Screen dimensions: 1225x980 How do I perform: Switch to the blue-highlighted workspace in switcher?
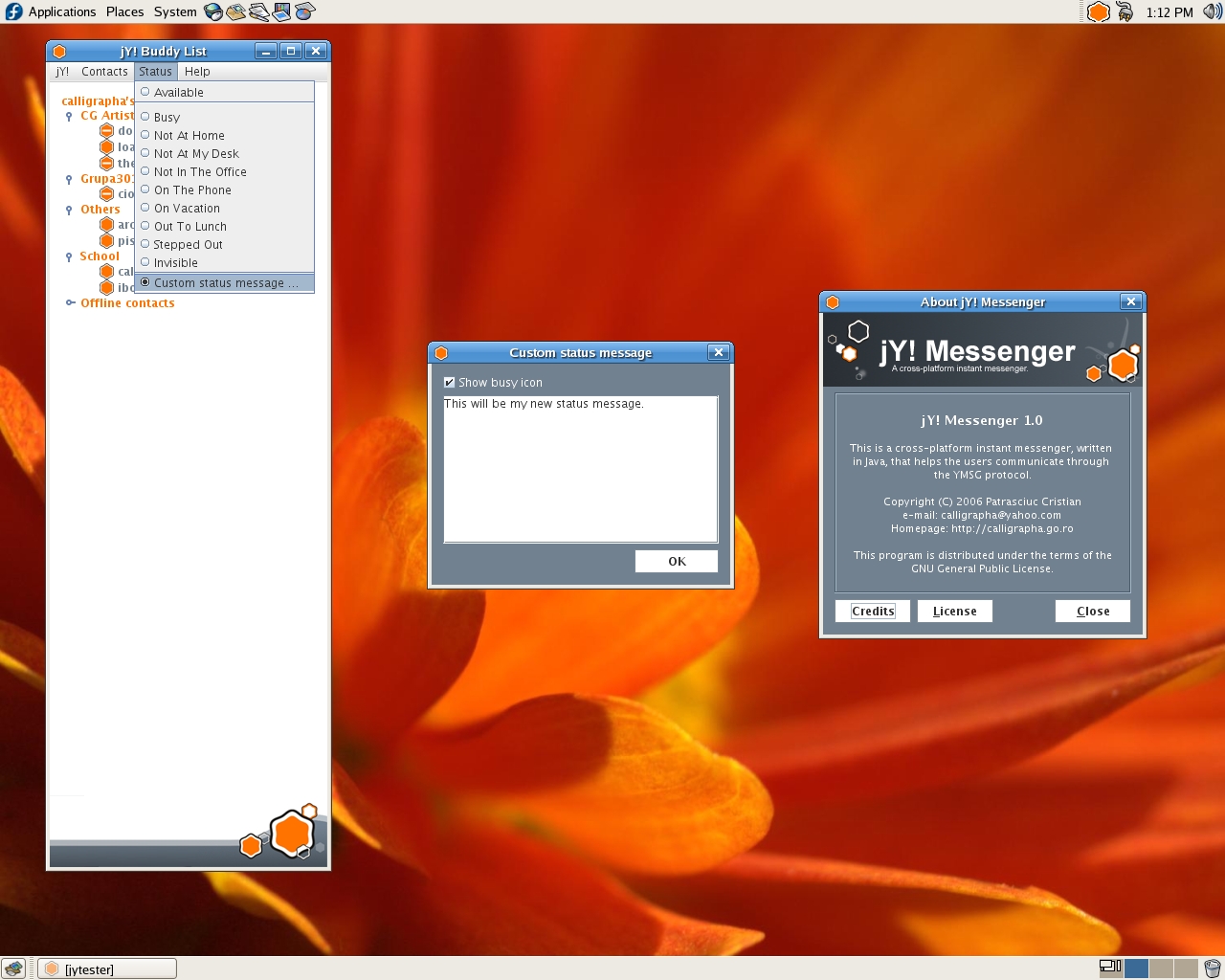tap(1136, 969)
